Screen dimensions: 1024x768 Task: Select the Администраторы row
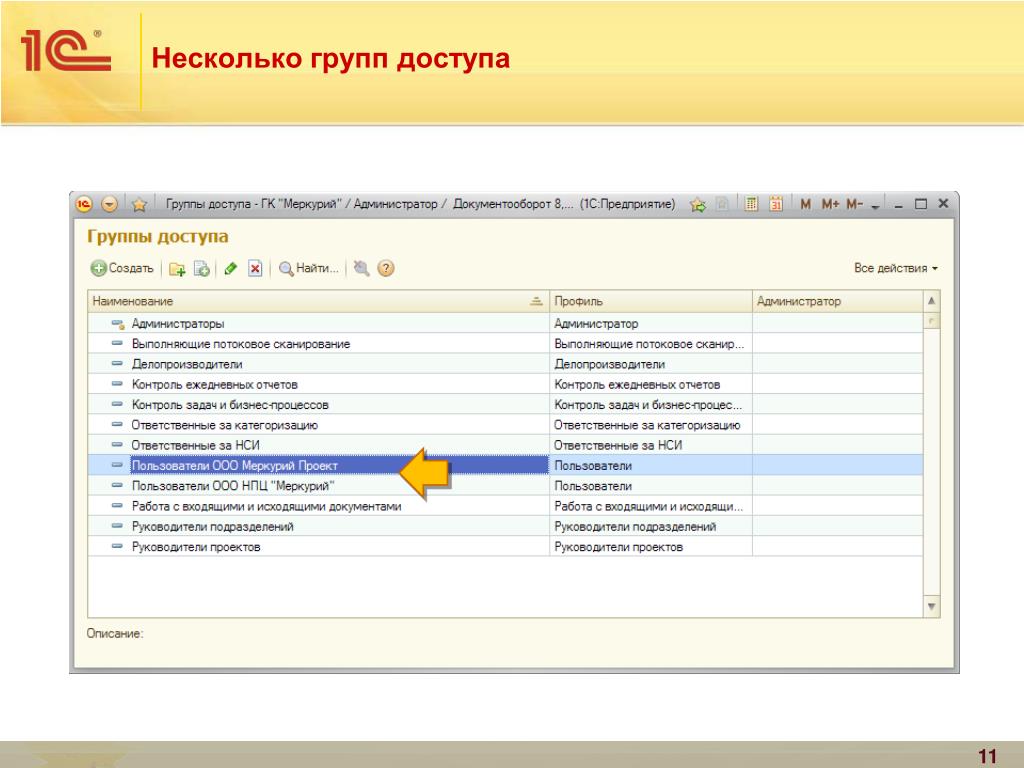(x=505, y=323)
